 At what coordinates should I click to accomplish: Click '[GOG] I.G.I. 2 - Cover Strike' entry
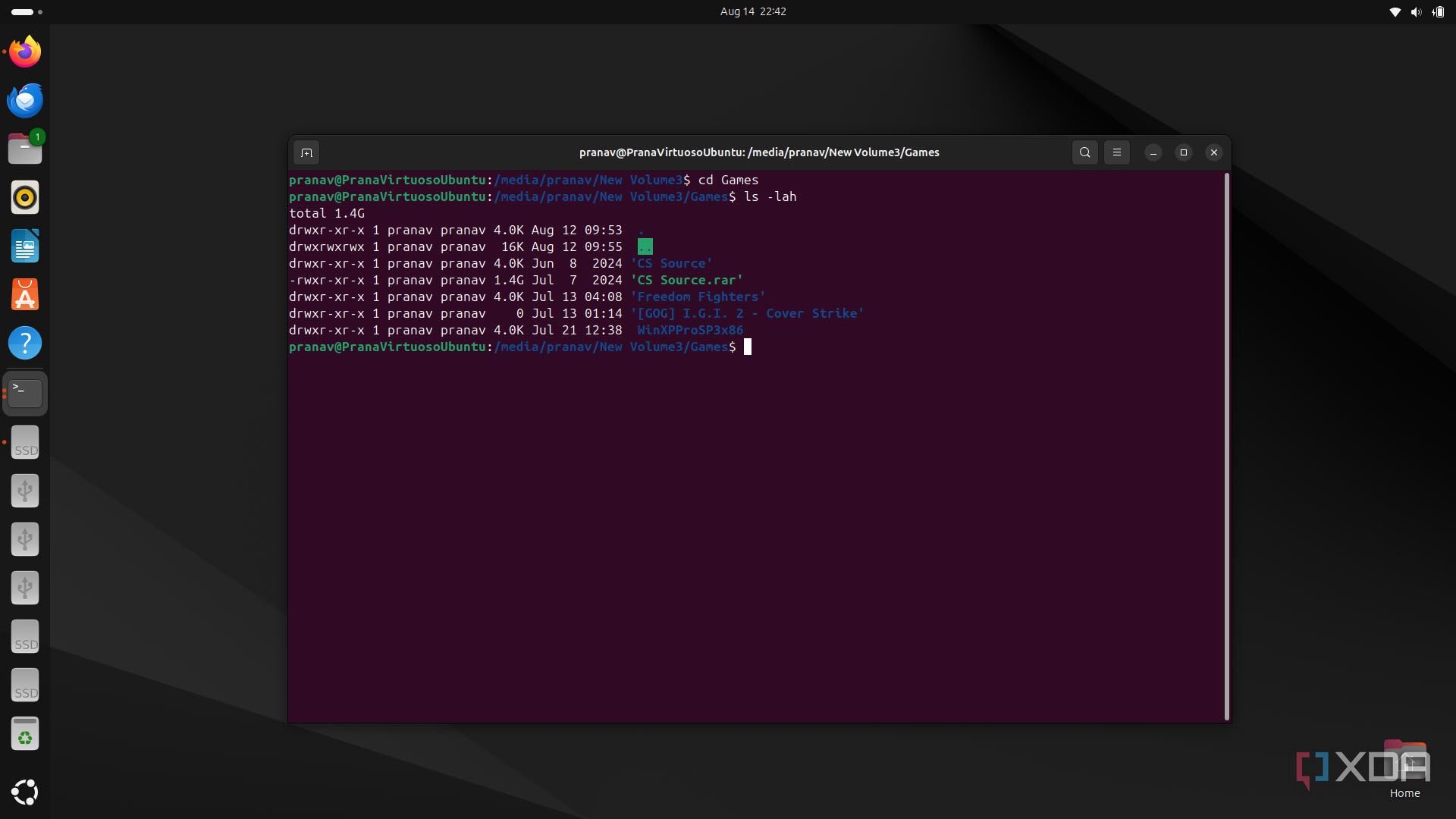pyautogui.click(x=747, y=313)
